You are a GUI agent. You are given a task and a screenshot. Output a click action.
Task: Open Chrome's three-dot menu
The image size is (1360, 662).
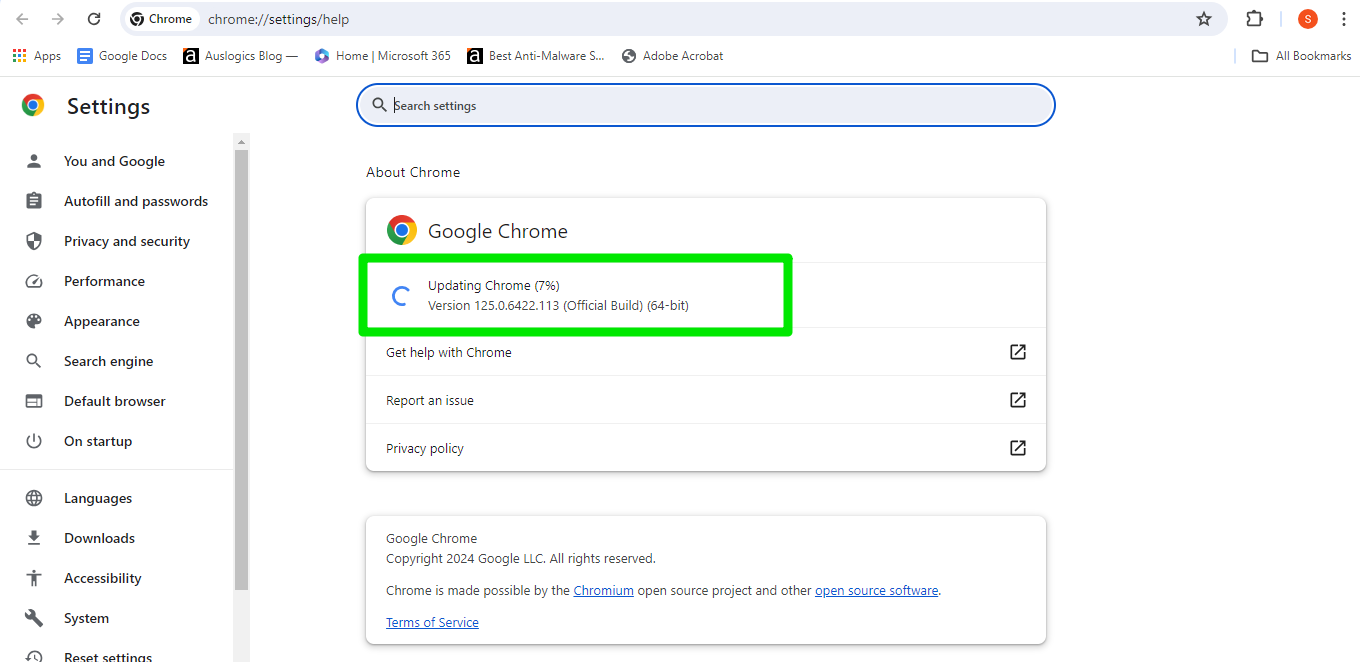(x=1343, y=19)
